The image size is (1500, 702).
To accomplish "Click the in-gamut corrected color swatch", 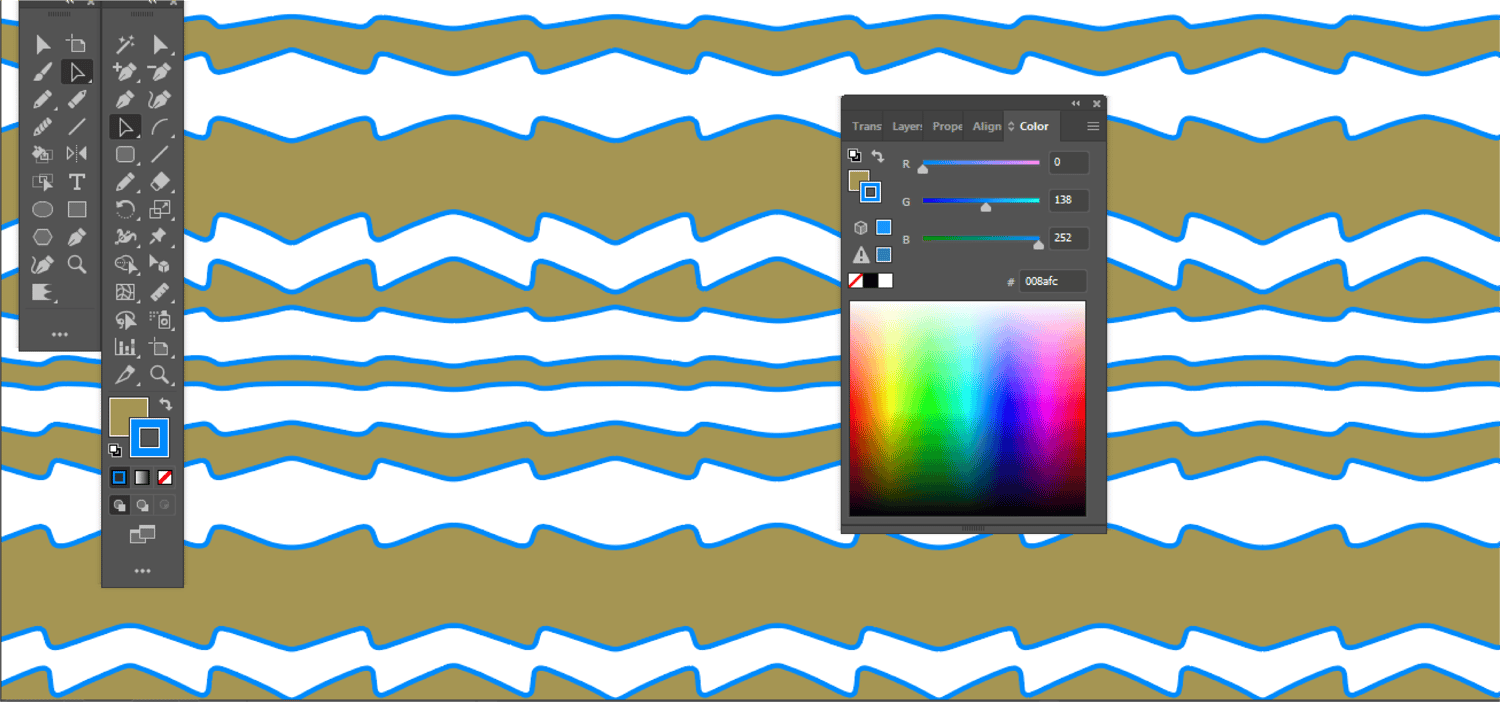I will pyautogui.click(x=883, y=255).
